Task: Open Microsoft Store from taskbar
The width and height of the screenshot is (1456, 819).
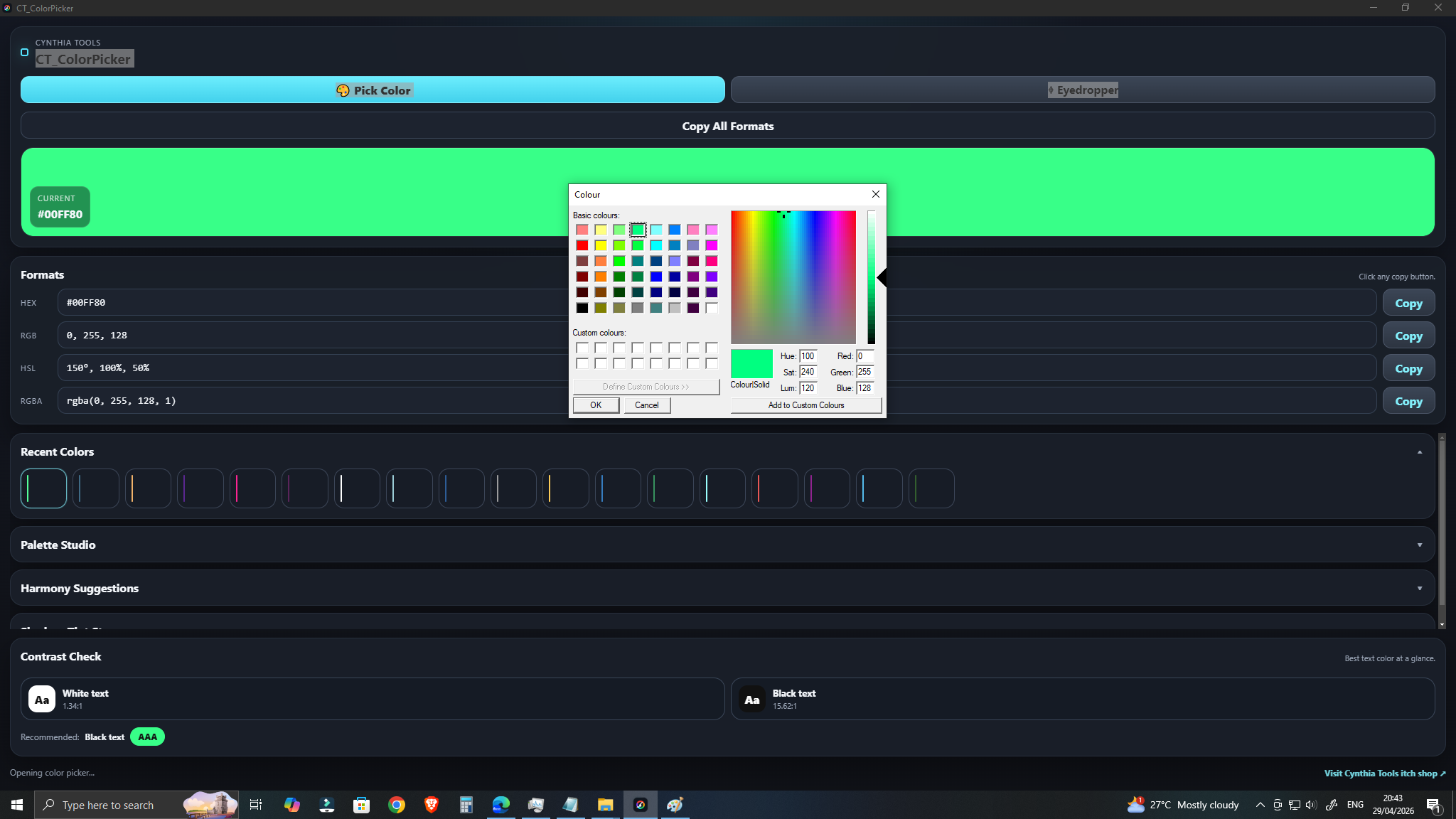Action: pos(362,805)
